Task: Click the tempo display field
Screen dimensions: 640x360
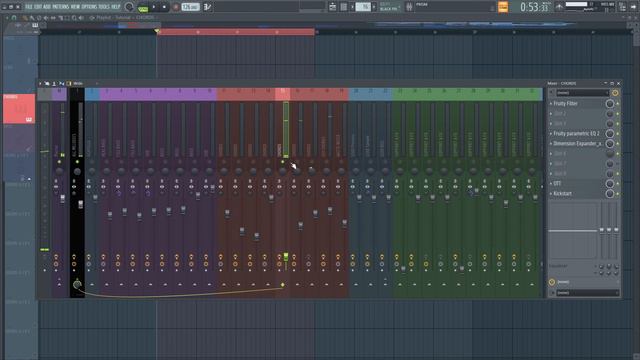Action: pyautogui.click(x=191, y=7)
